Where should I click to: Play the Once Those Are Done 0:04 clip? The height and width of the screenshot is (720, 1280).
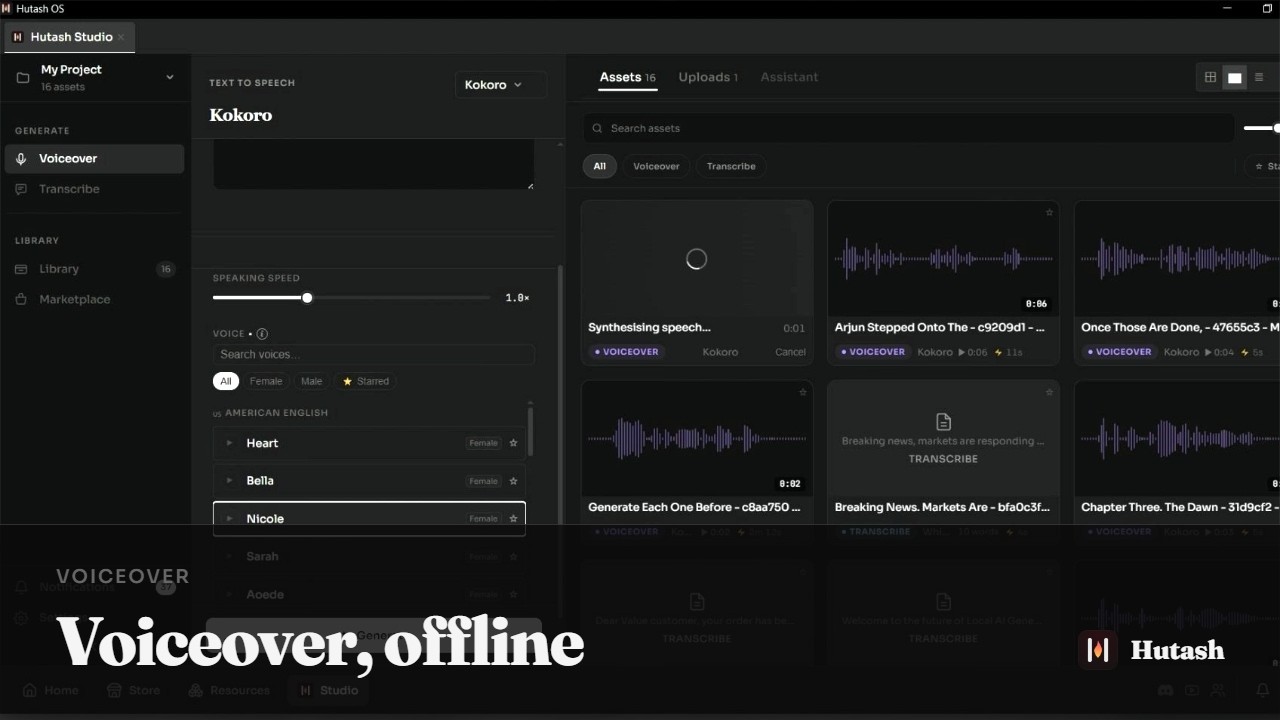(x=1209, y=352)
